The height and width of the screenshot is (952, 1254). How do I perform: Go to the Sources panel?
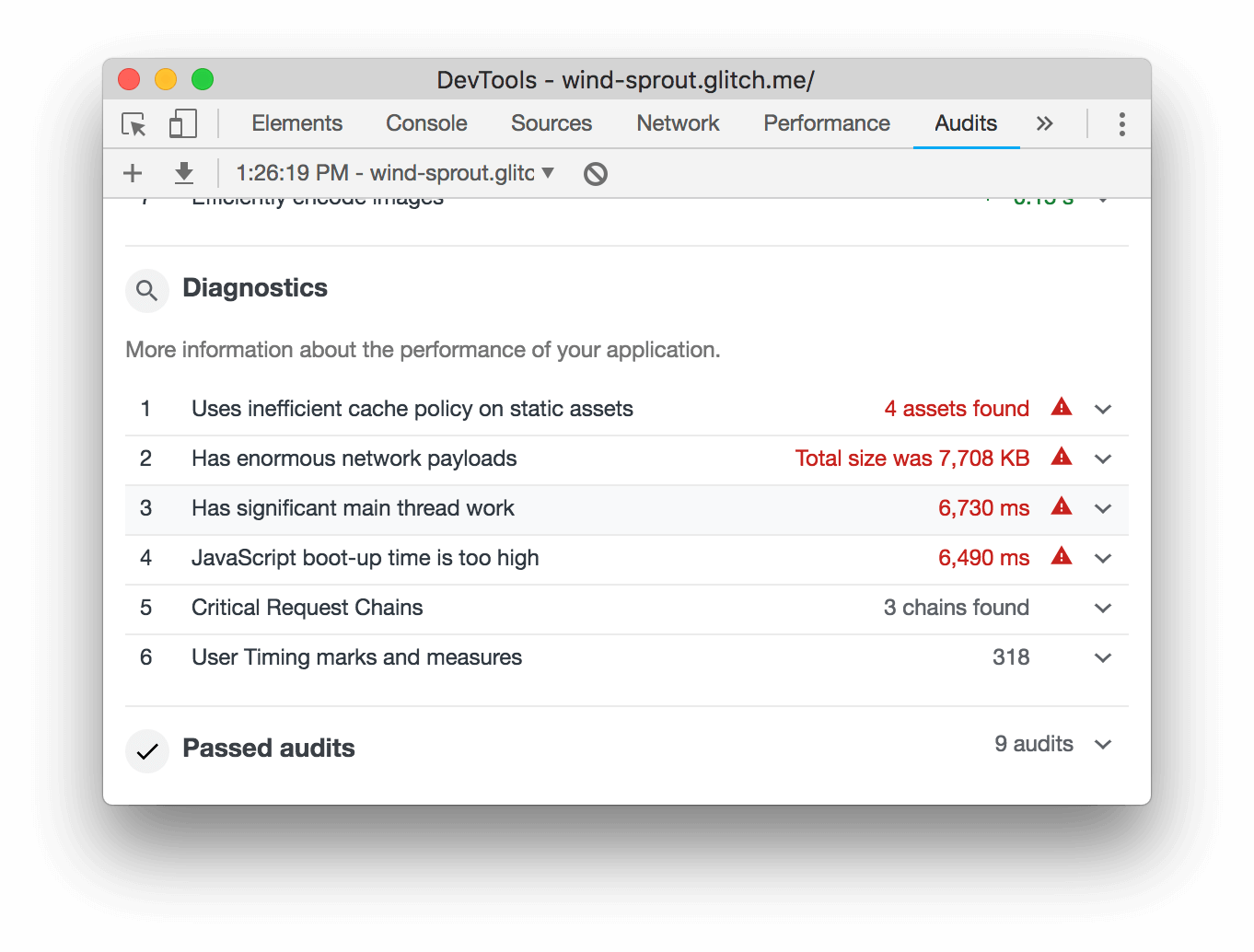551,122
